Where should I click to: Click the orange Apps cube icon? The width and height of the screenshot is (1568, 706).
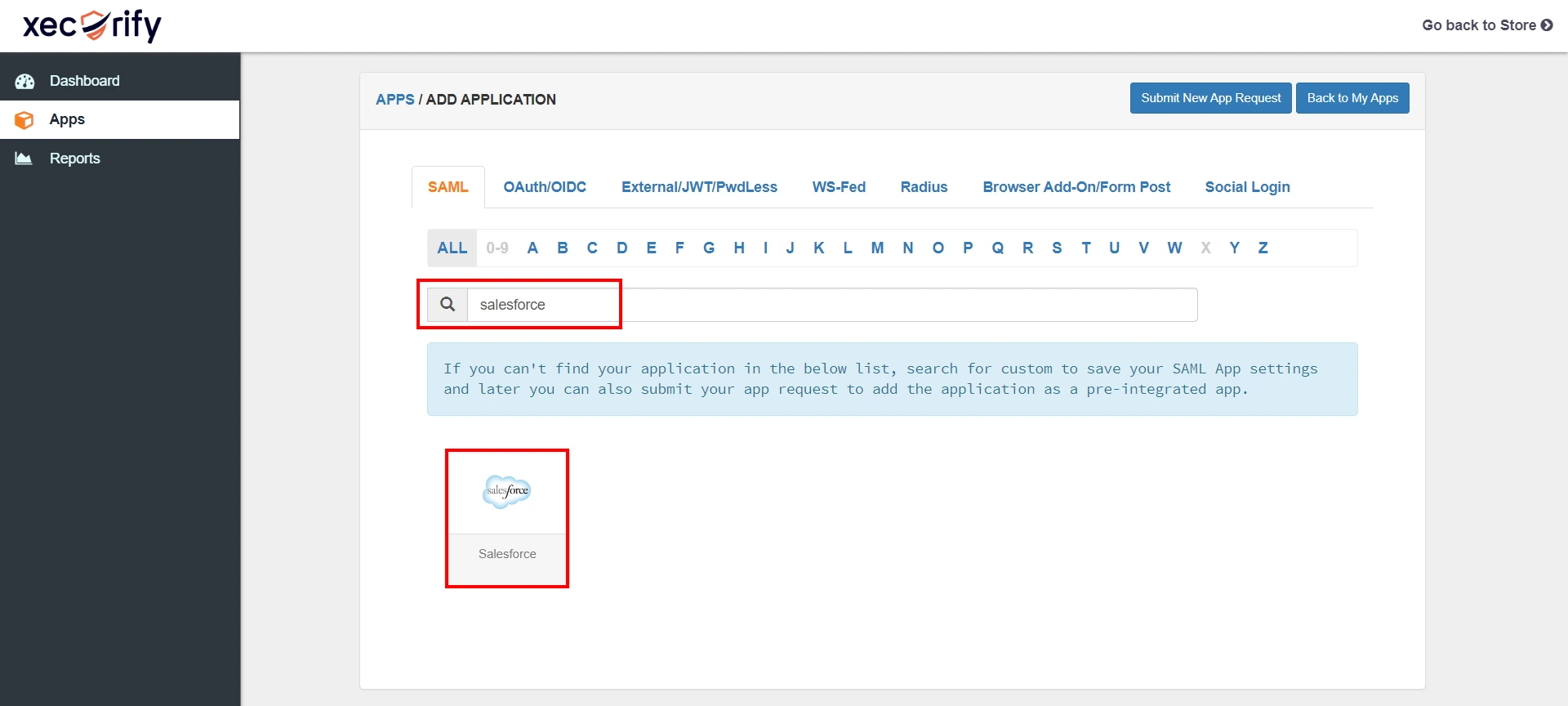(x=24, y=120)
